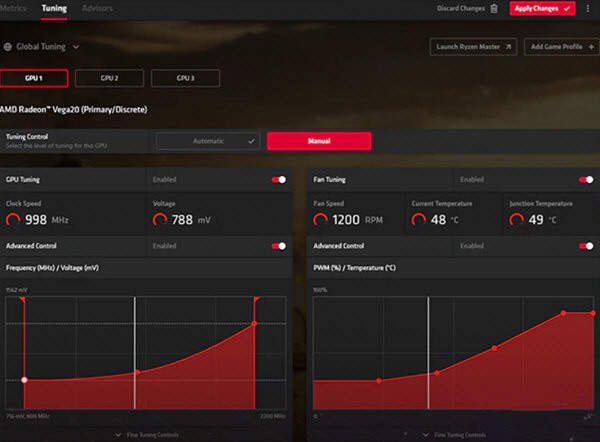This screenshot has height=442, width=600.
Task: Open the three-dot more options menu
Action: [x=588, y=8]
